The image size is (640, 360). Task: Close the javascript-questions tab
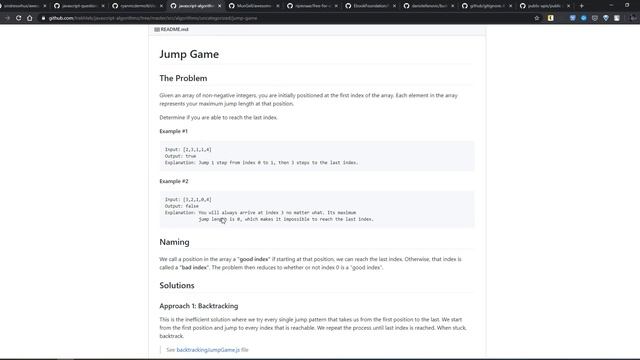tap(103, 6)
